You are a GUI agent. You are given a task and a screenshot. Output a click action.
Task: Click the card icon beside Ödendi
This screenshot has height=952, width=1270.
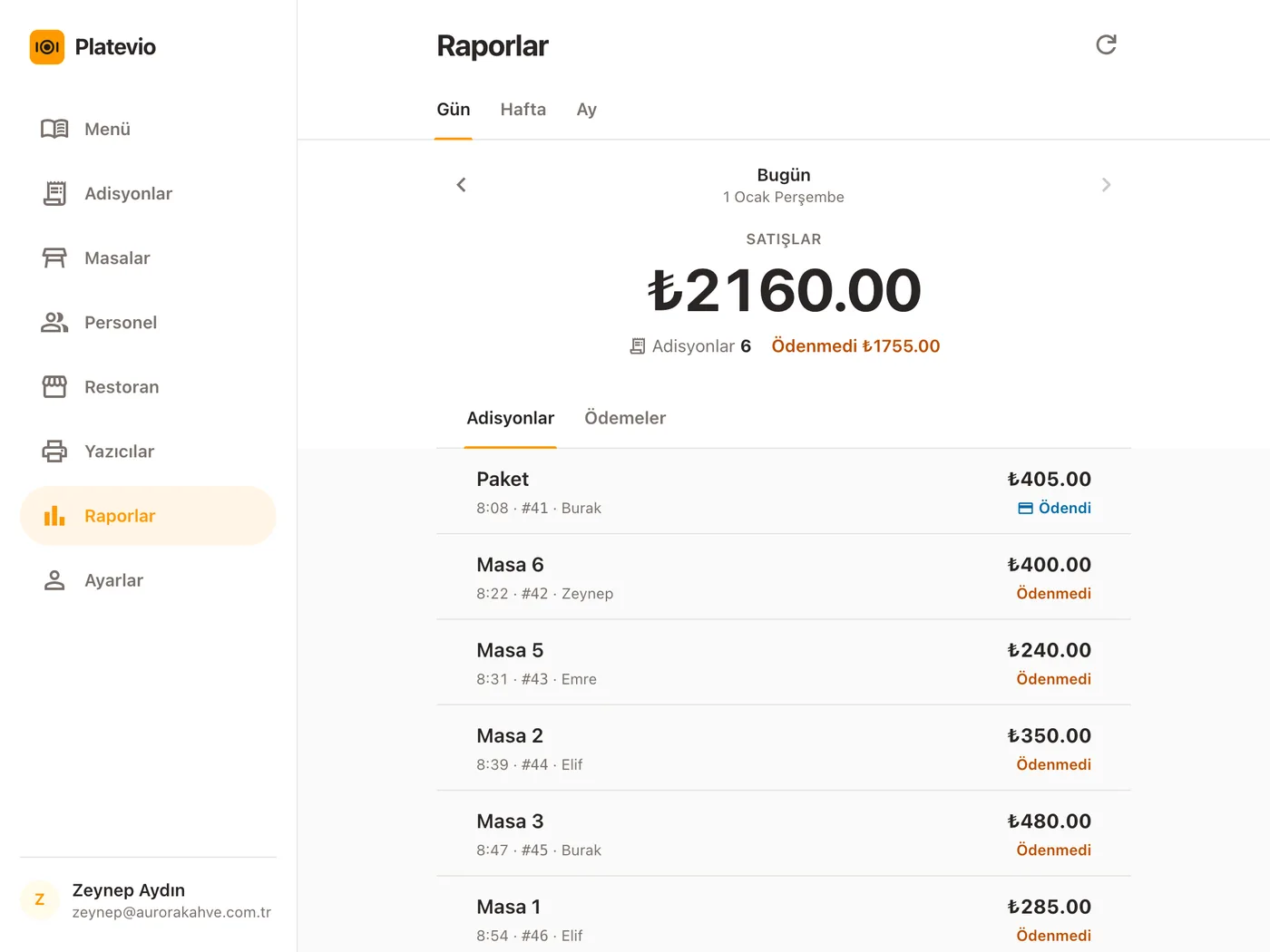1025,509
